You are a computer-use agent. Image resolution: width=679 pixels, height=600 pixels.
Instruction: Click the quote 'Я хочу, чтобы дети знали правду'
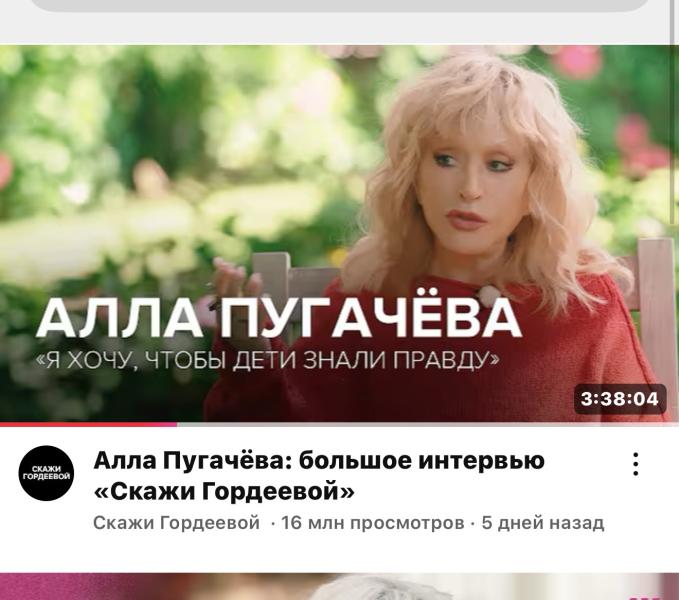point(268,359)
